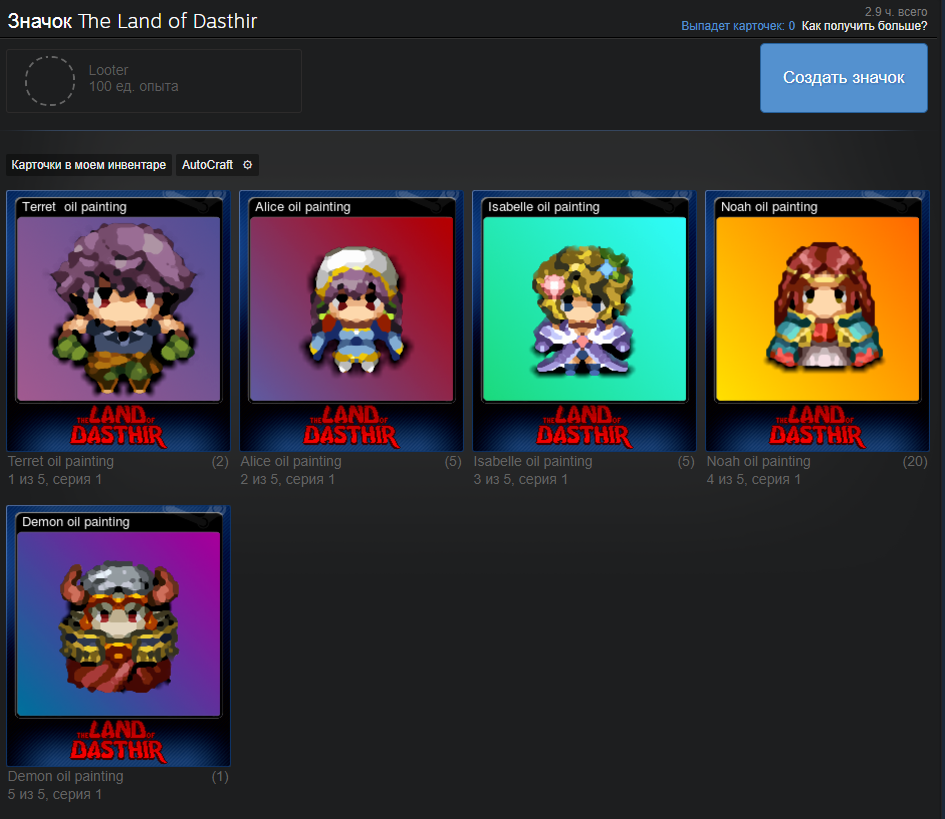Click Noah oil painting caption below card

coord(758,462)
